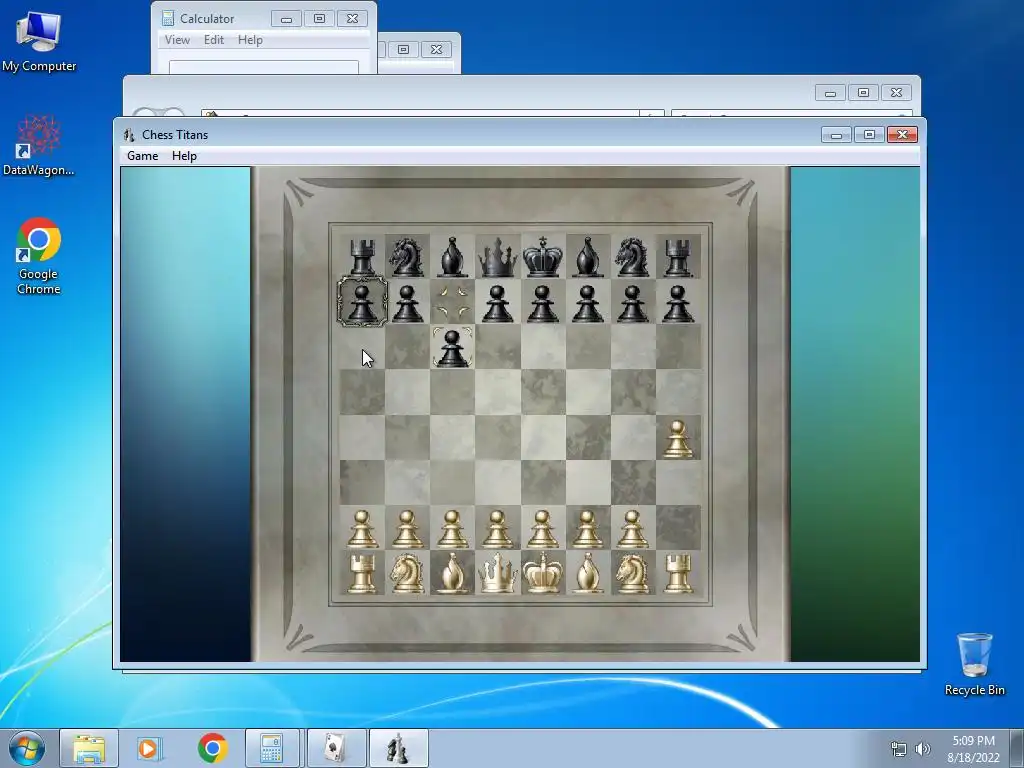
Task: Click the volume speaker tray icon
Action: 922,749
